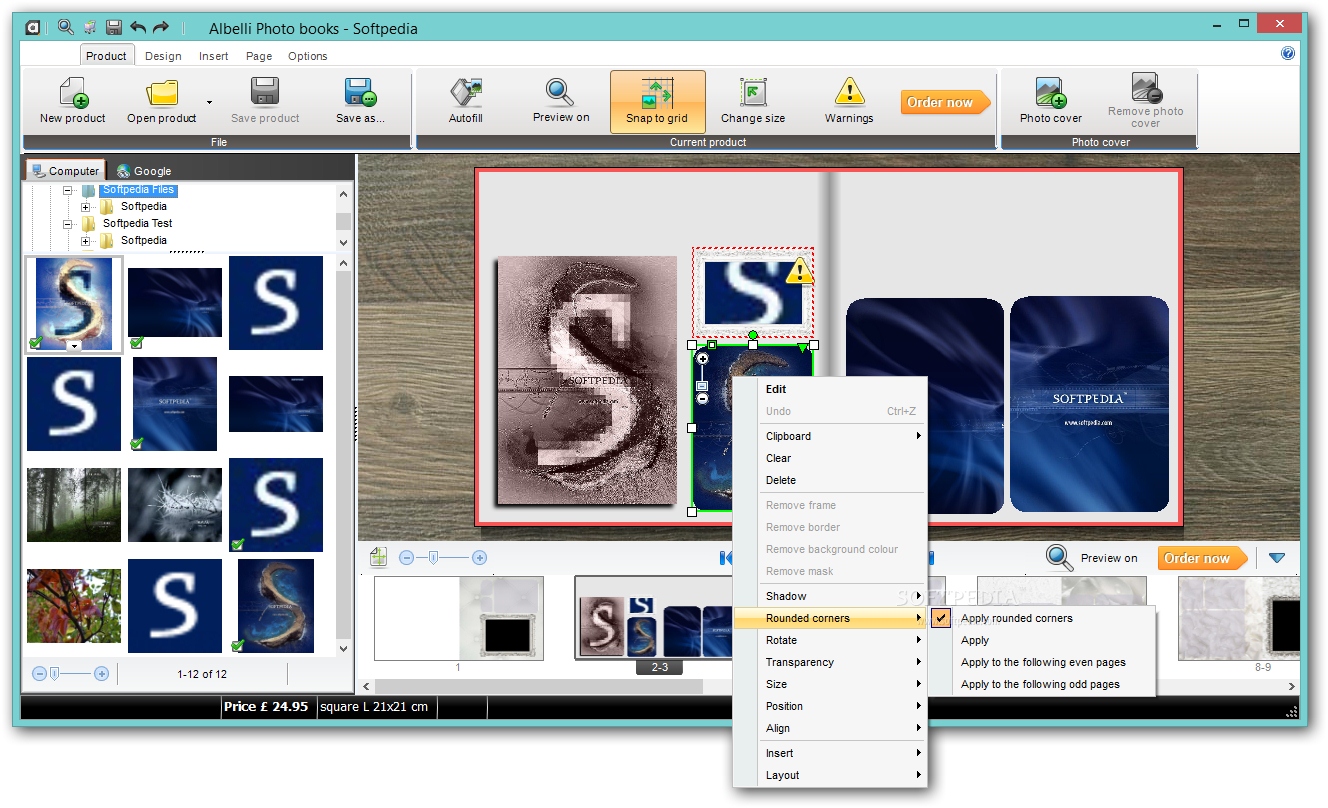Viewport: 1328px width, 808px height.
Task: Click the page strip scroll-right arrow
Action: [1291, 686]
